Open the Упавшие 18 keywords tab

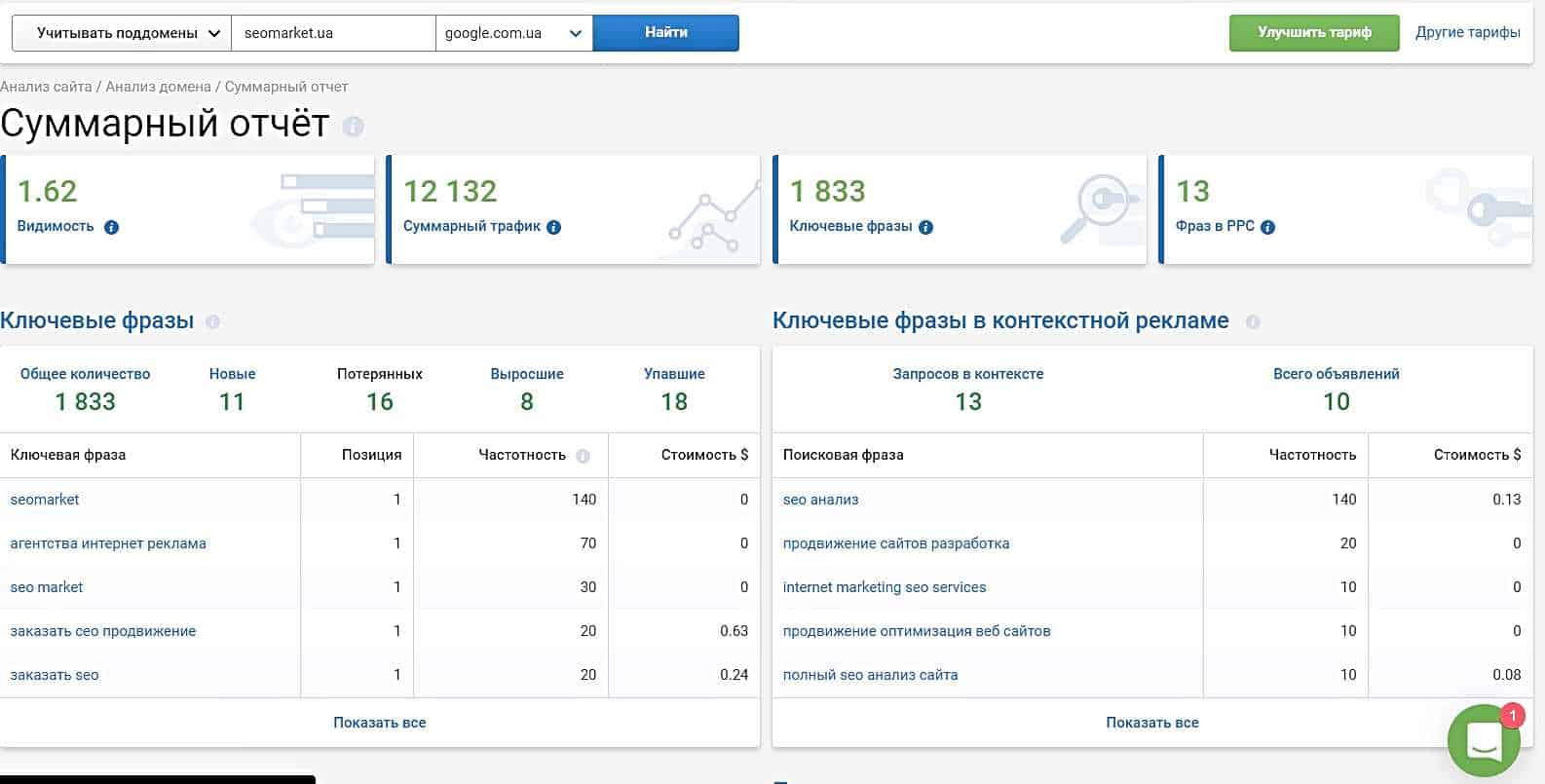coord(674,390)
